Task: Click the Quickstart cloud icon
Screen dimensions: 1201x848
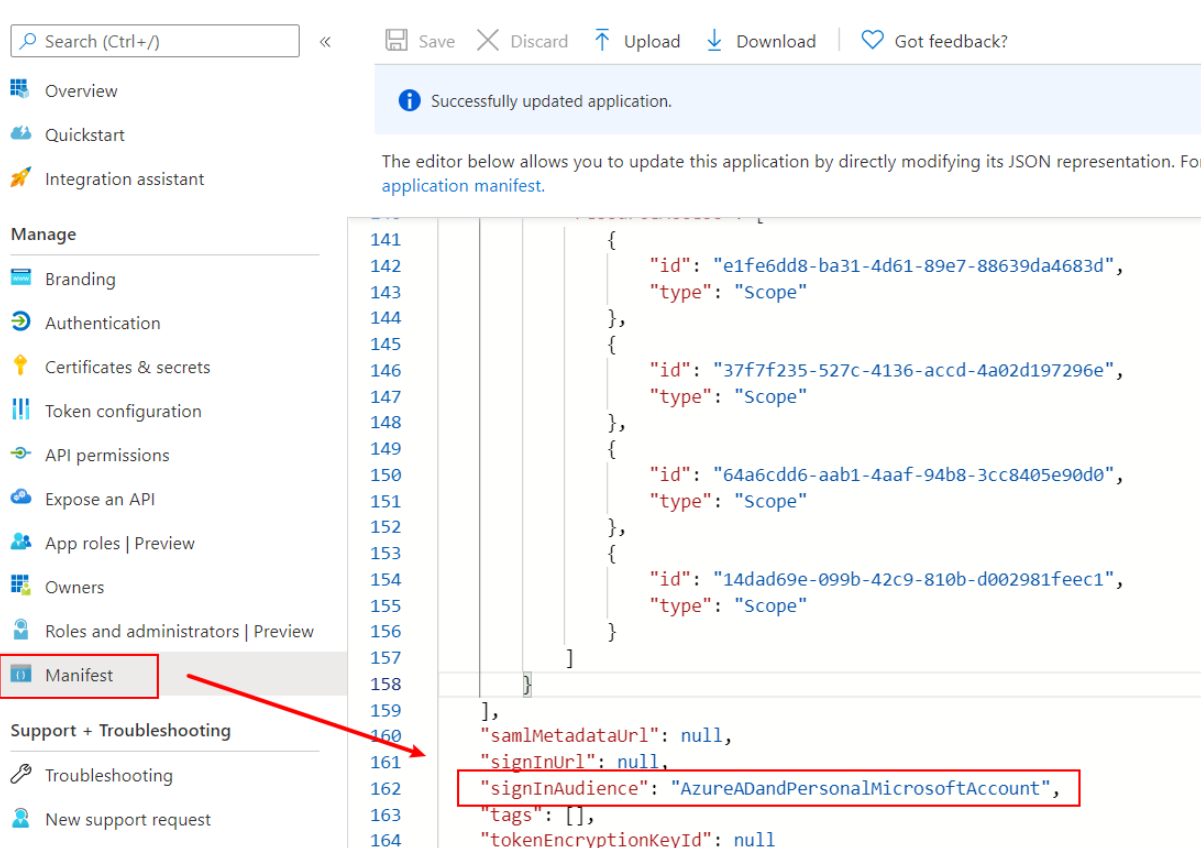Action: point(21,134)
